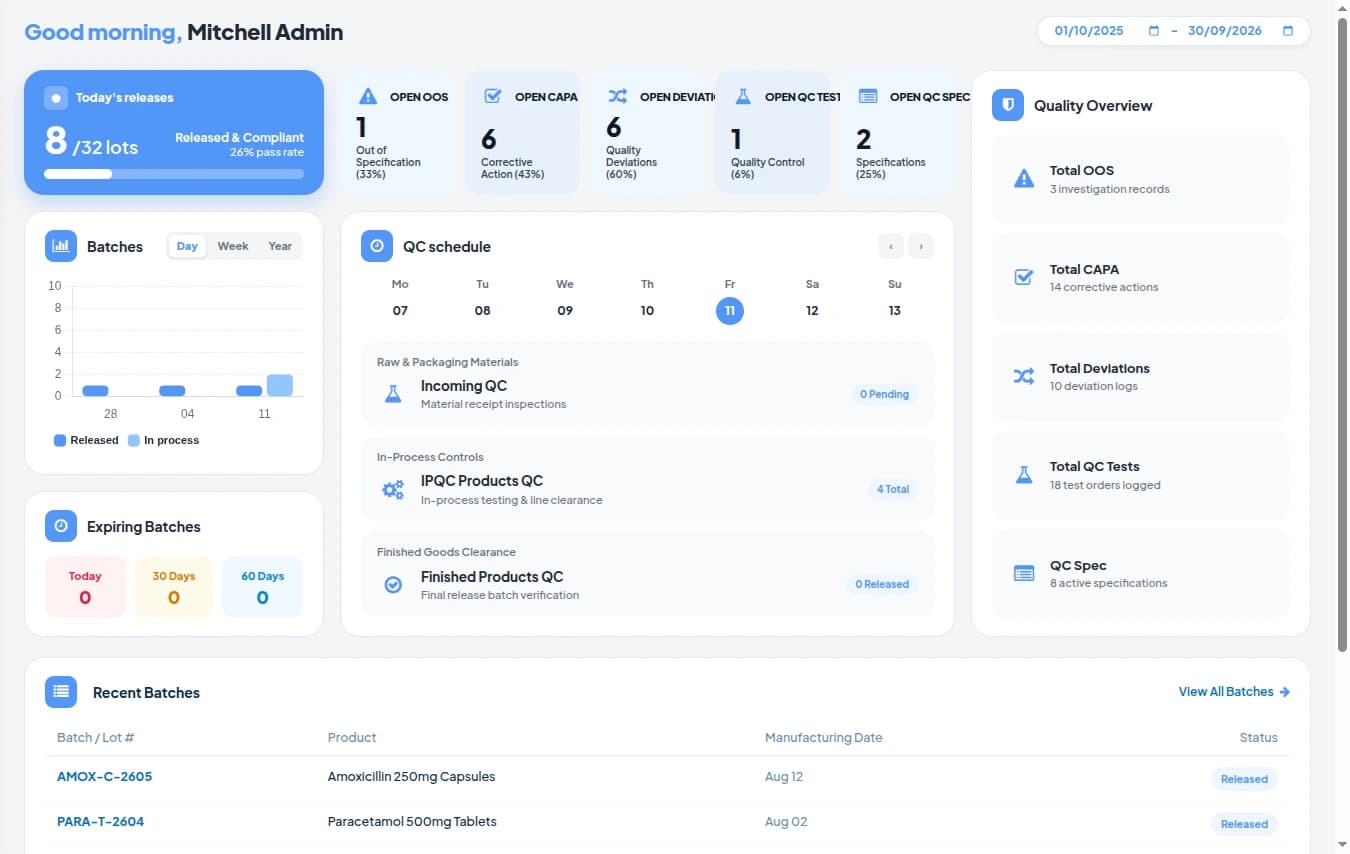The height and width of the screenshot is (854, 1350).
Task: Open the Today expiring batches tile
Action: pos(85,587)
